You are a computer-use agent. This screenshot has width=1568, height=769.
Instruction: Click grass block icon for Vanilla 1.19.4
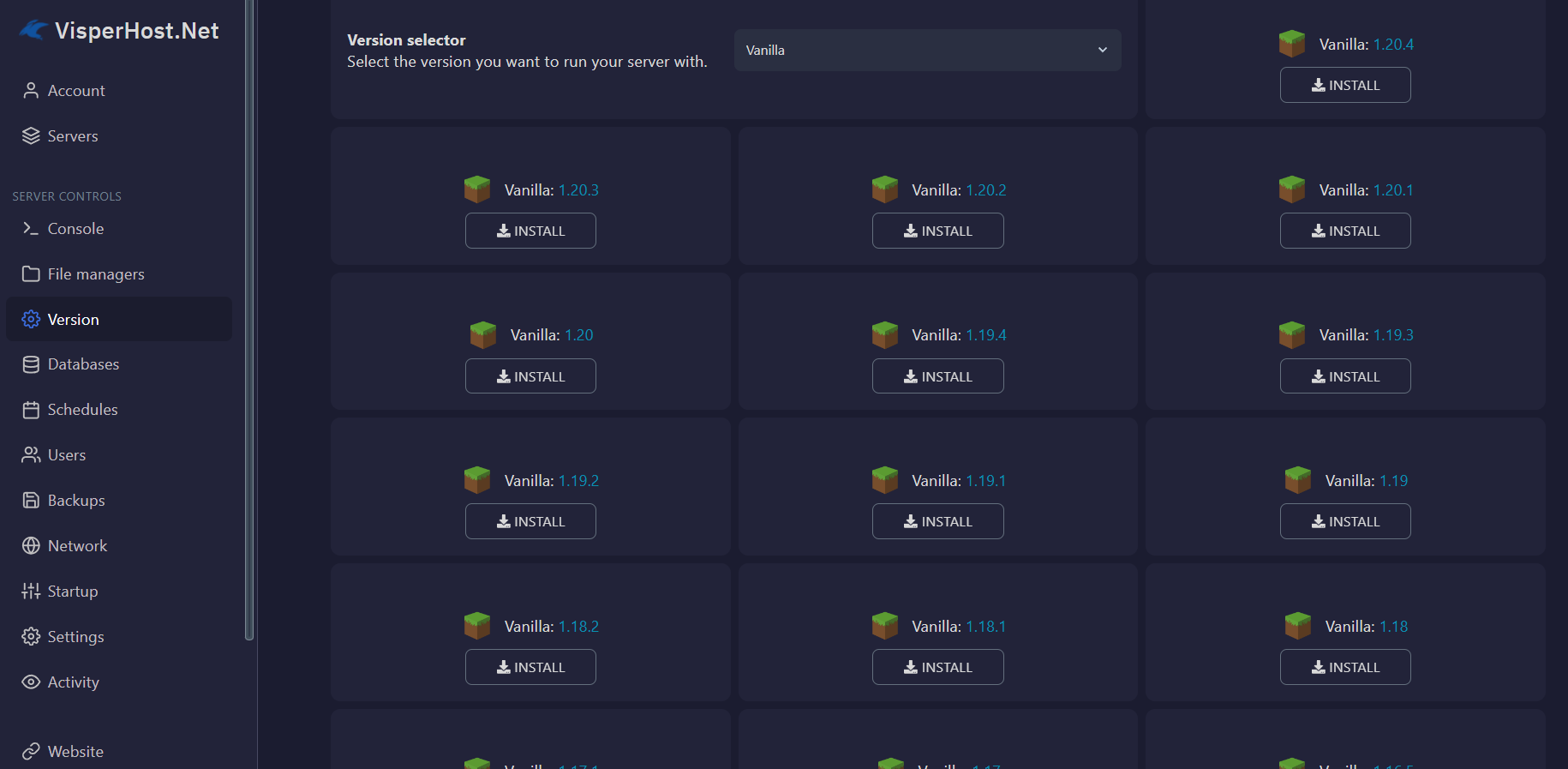[x=885, y=335]
